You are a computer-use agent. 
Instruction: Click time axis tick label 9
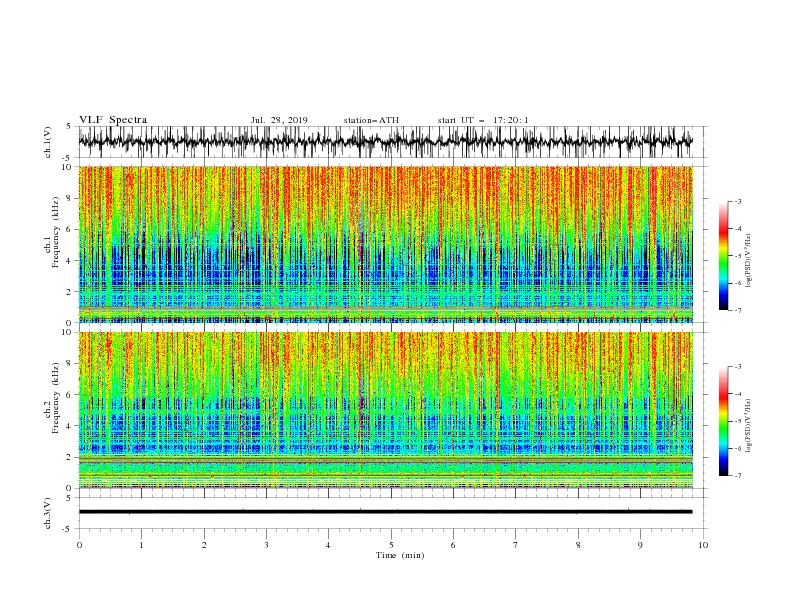[x=640, y=545]
